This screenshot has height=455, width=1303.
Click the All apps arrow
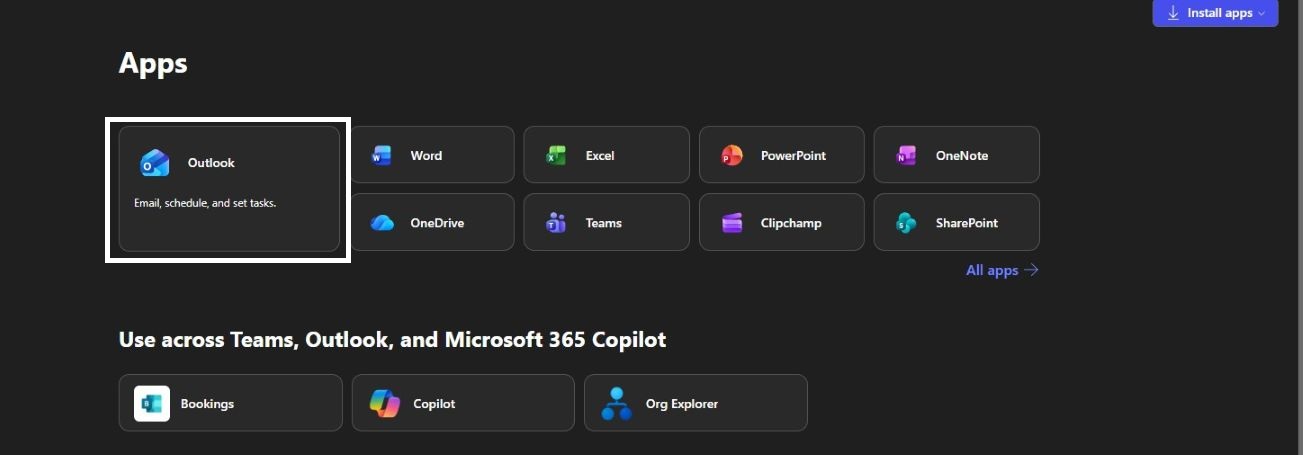[1031, 270]
